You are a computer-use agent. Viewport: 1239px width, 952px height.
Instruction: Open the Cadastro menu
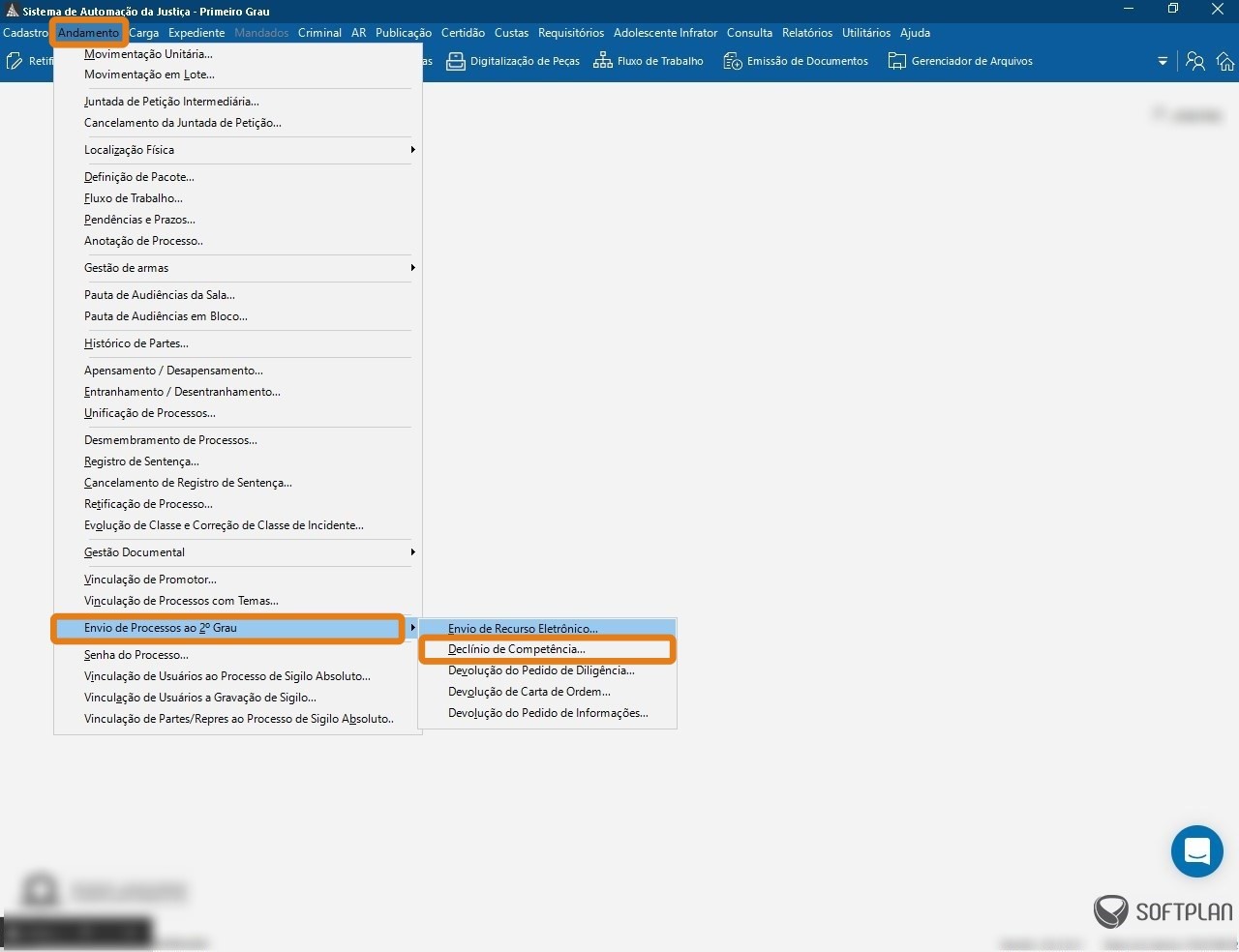[25, 33]
